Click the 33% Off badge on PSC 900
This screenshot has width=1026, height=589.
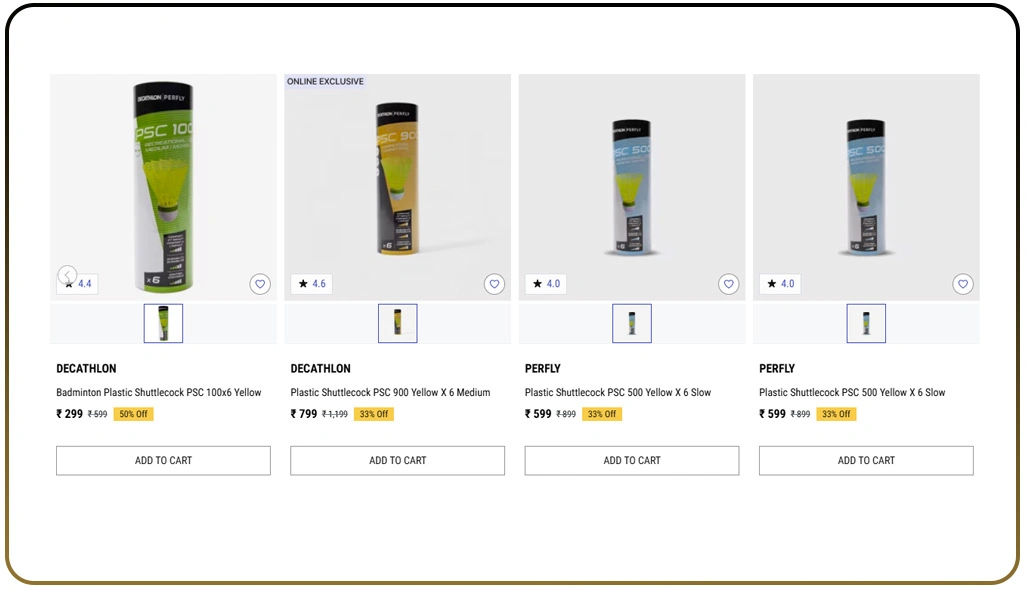click(374, 414)
